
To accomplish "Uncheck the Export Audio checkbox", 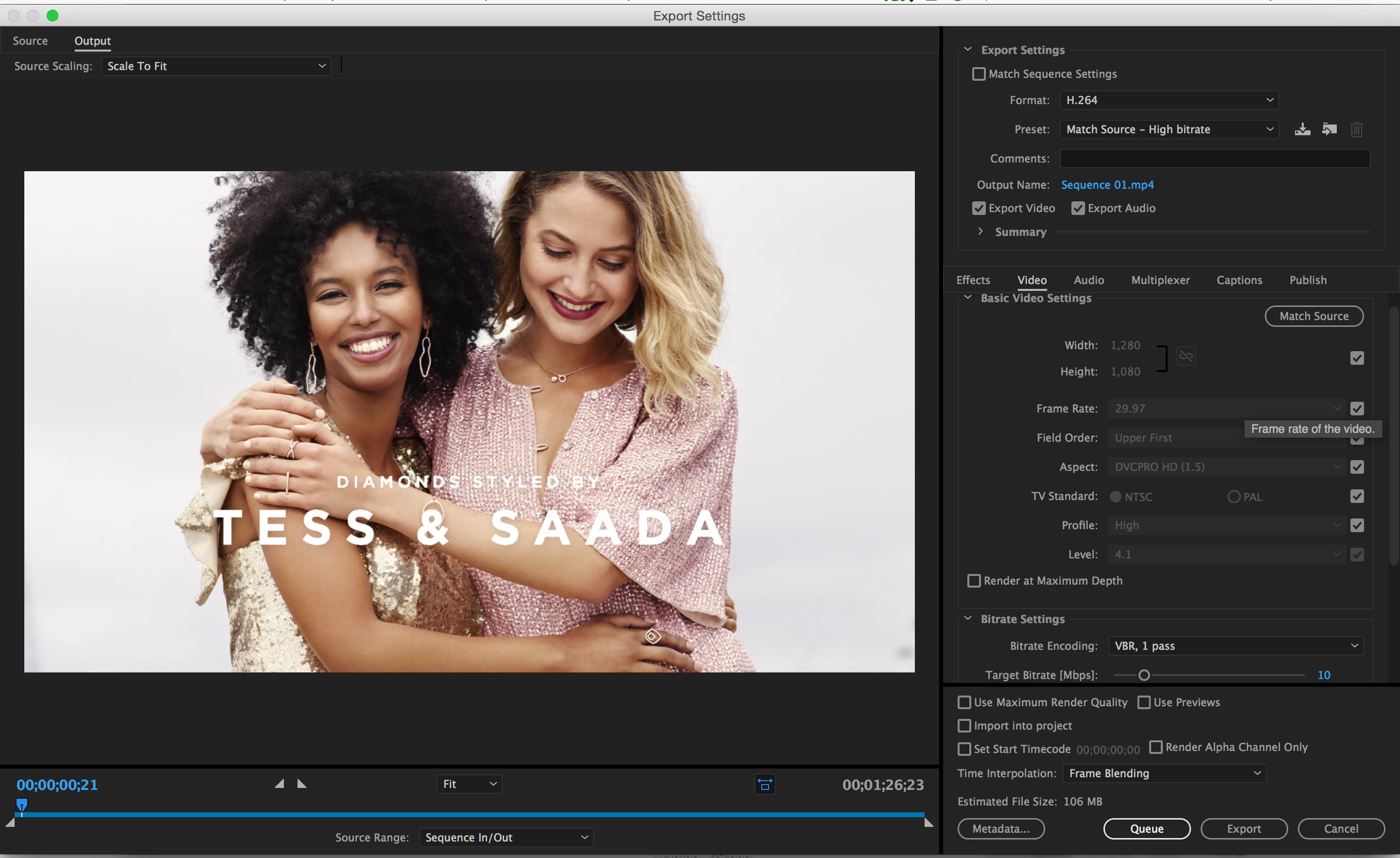I will click(x=1078, y=209).
